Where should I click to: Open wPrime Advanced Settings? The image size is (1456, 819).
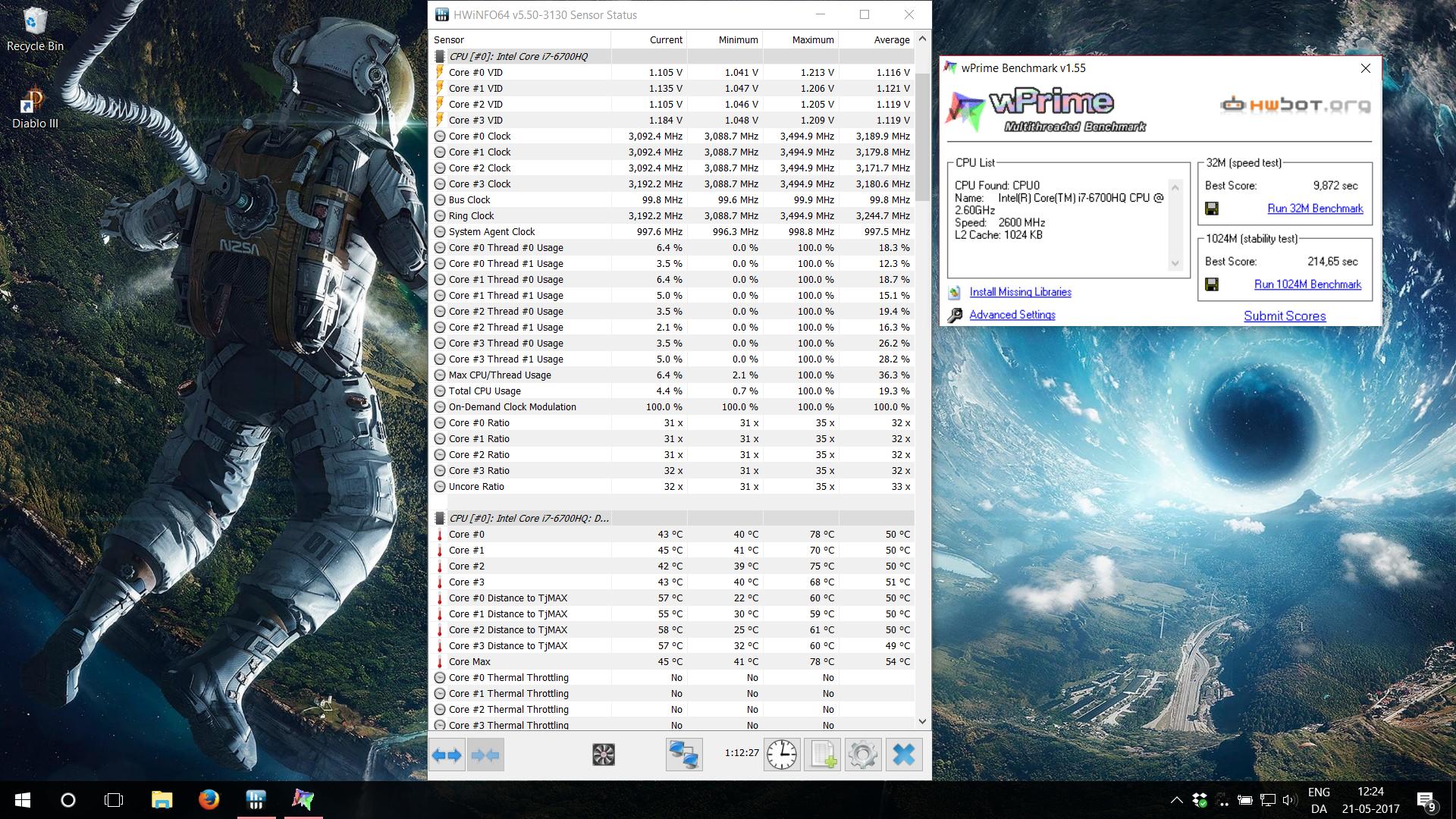coord(1012,315)
